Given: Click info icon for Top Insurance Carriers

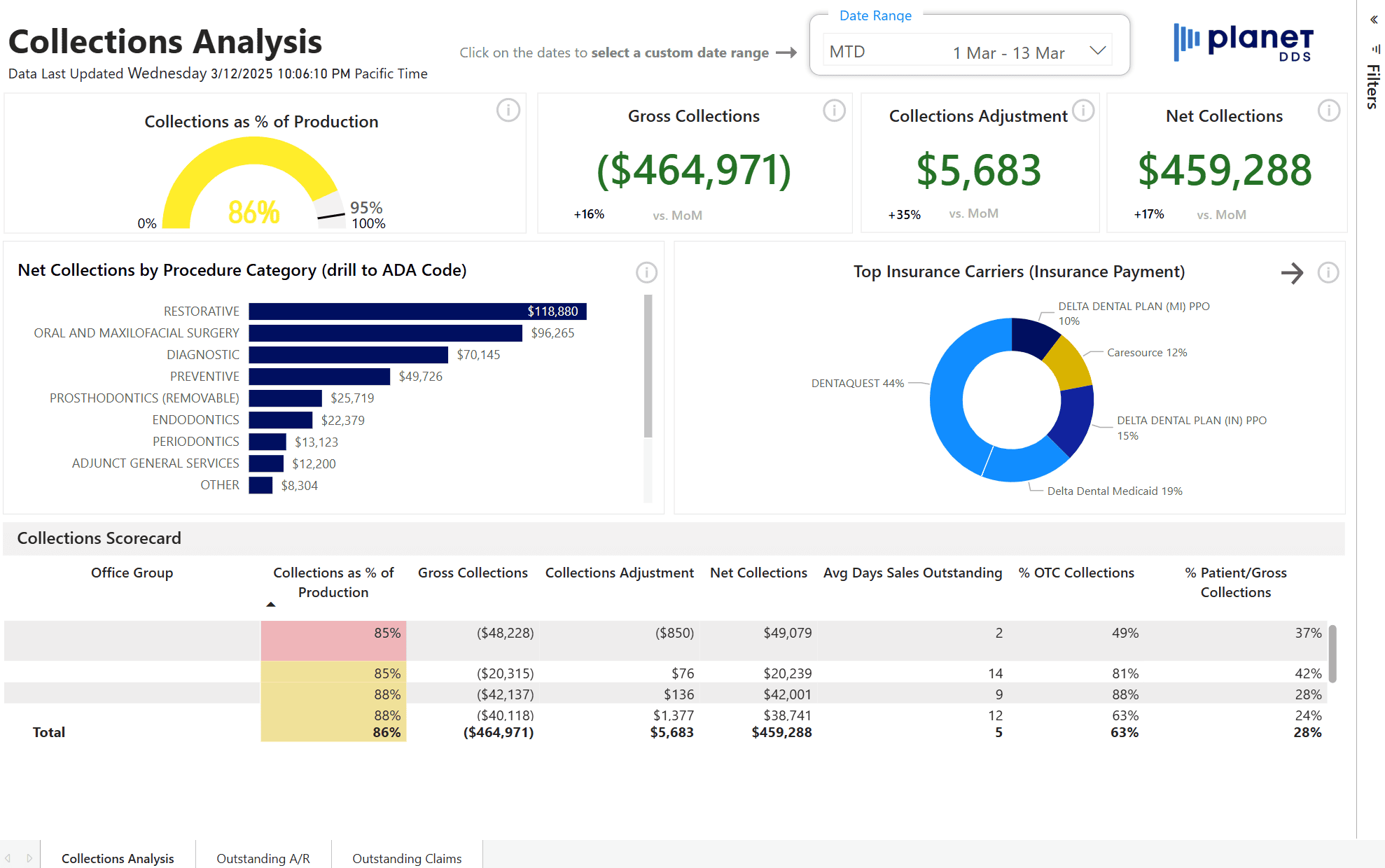Looking at the screenshot, I should pos(1328,272).
